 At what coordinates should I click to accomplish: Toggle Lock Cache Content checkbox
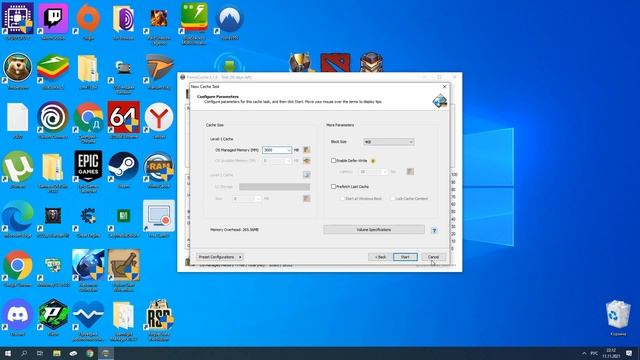[392, 198]
